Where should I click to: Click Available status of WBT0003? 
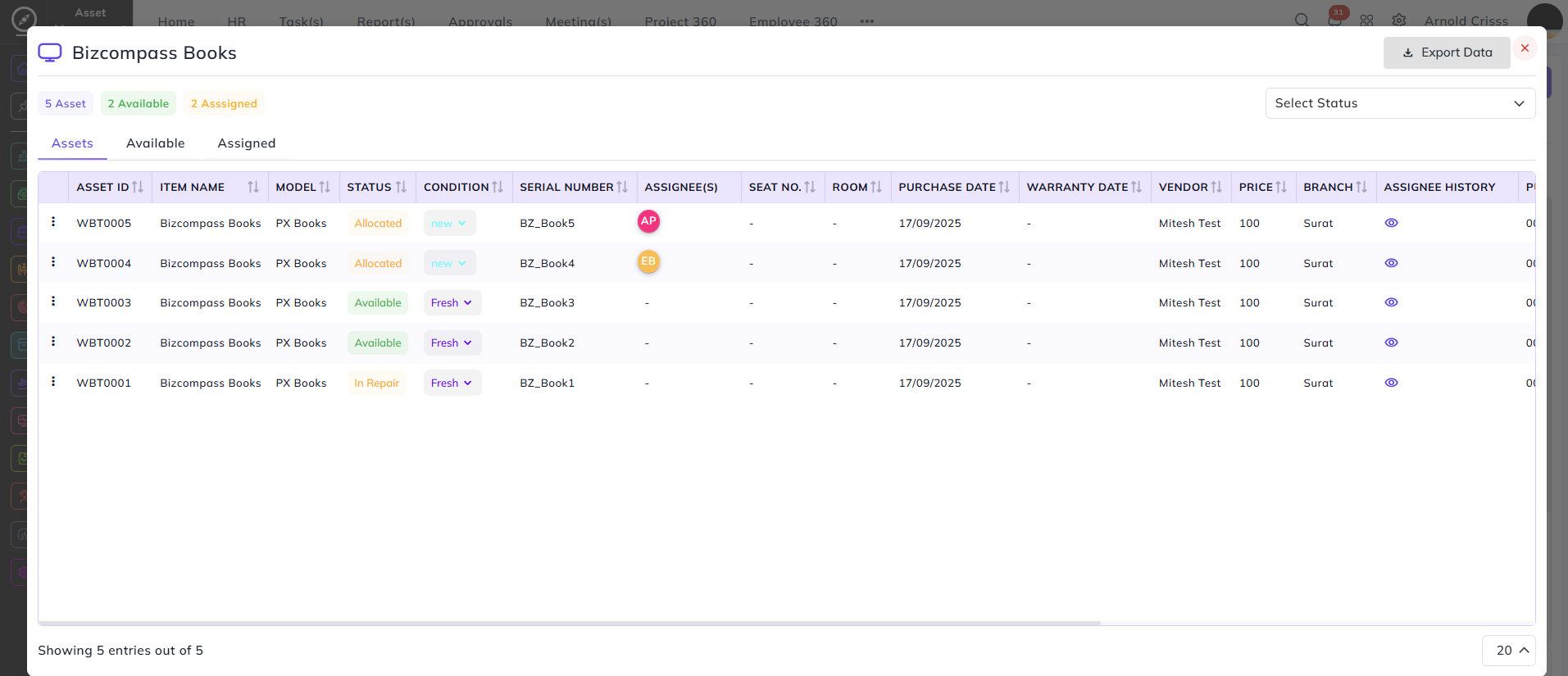[378, 302]
